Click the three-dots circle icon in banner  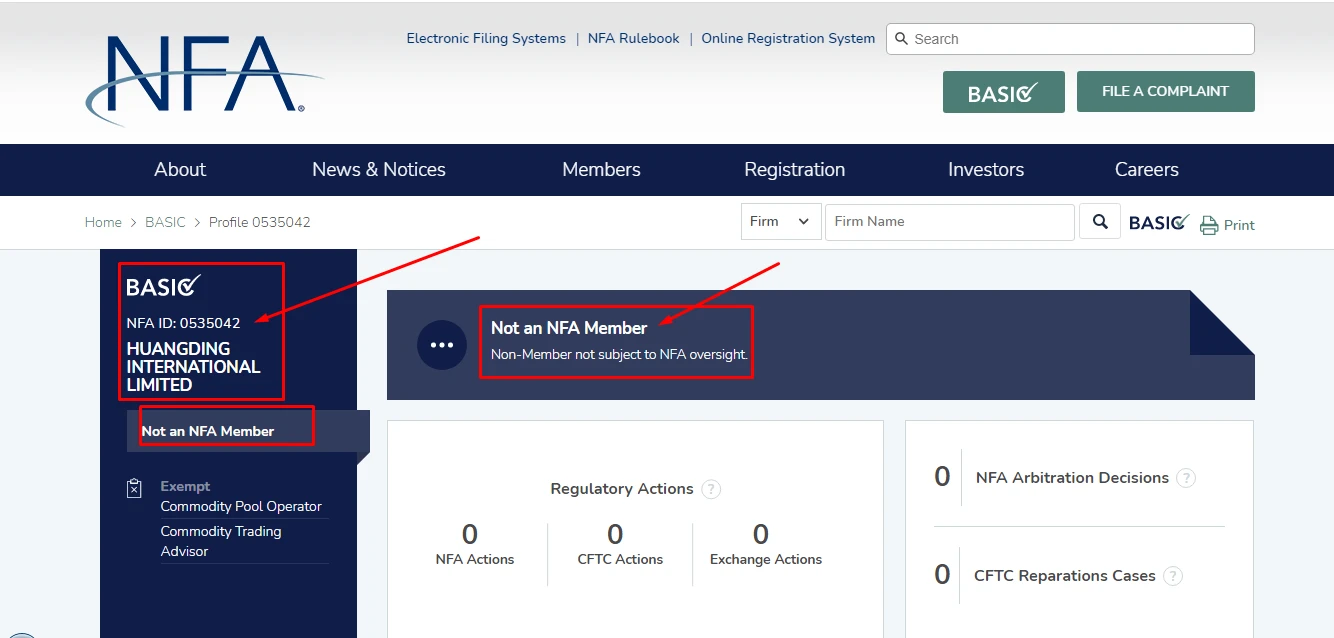click(x=442, y=345)
